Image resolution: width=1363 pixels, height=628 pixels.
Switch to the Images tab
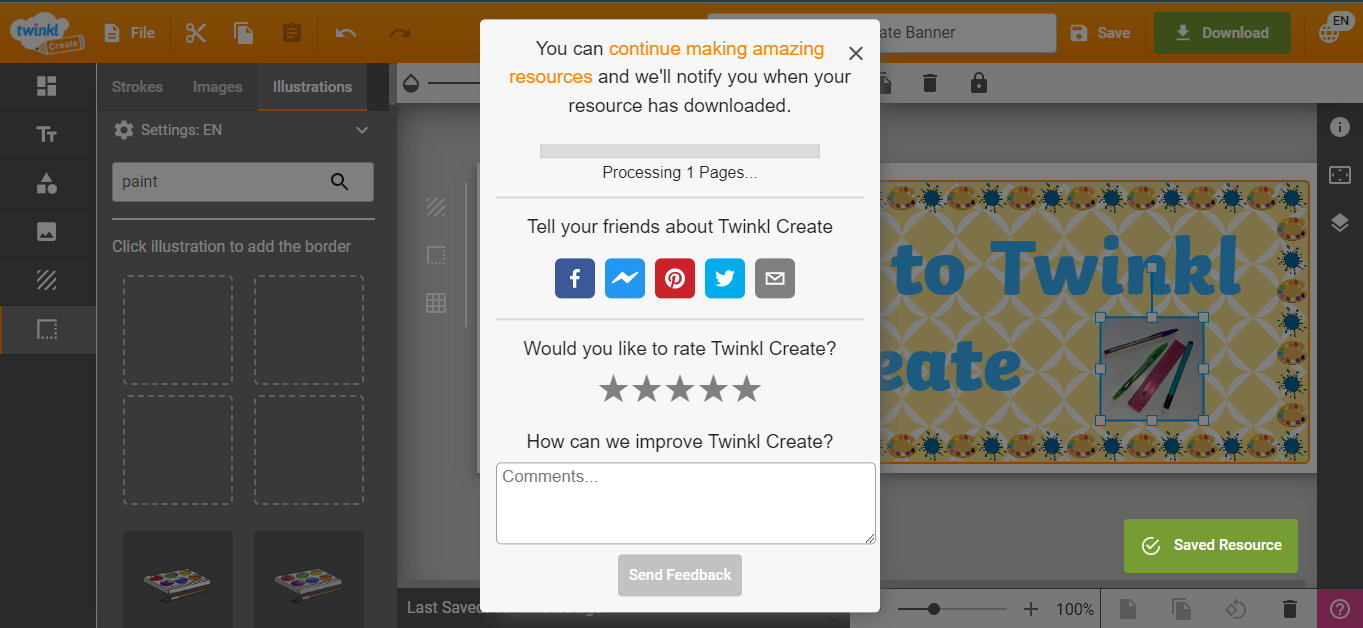[217, 87]
